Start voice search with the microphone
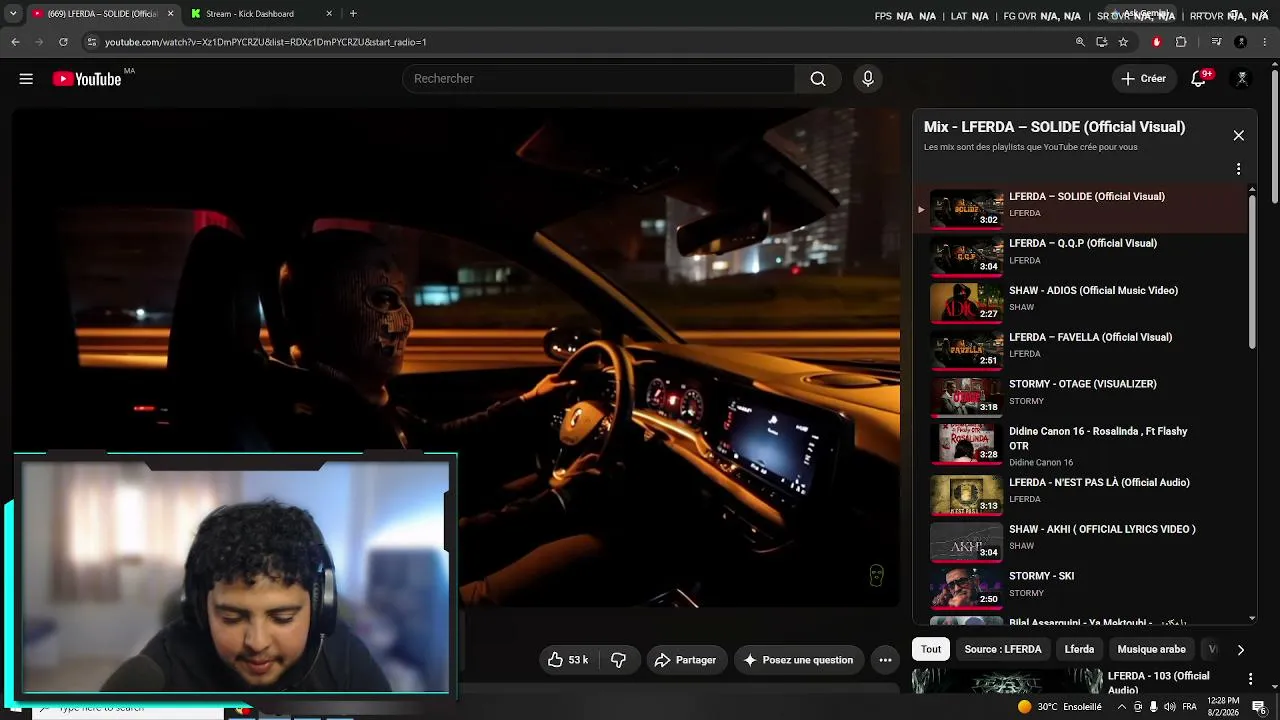The height and width of the screenshot is (720, 1280). pos(868,79)
